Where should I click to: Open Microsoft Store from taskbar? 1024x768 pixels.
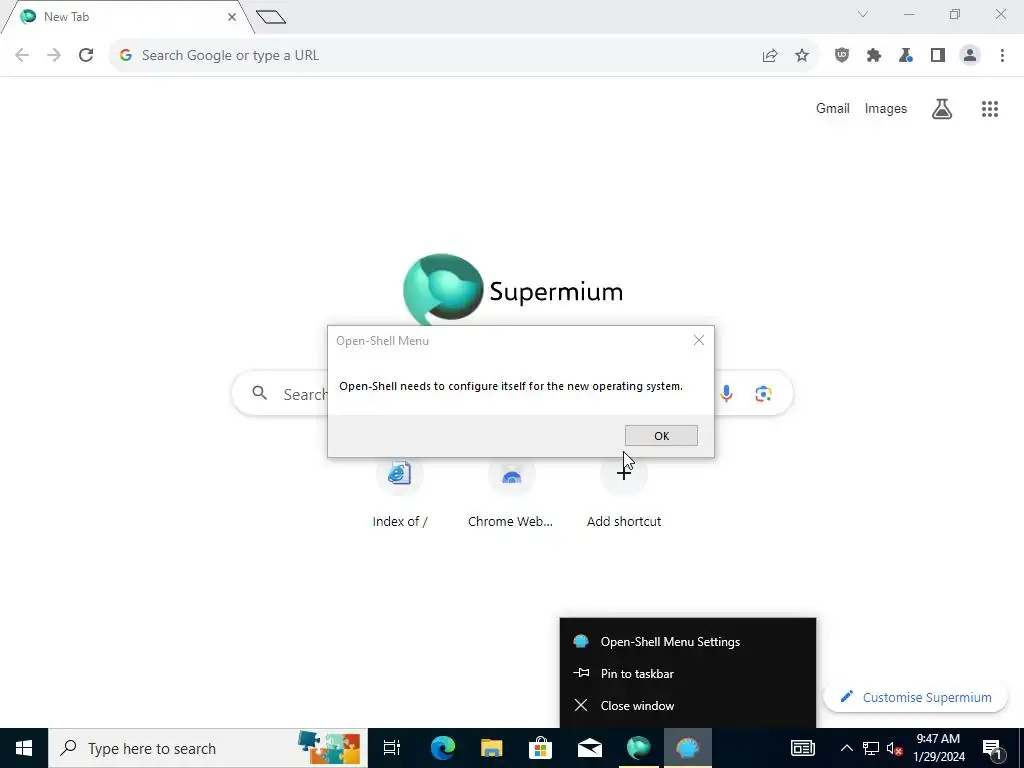(541, 748)
